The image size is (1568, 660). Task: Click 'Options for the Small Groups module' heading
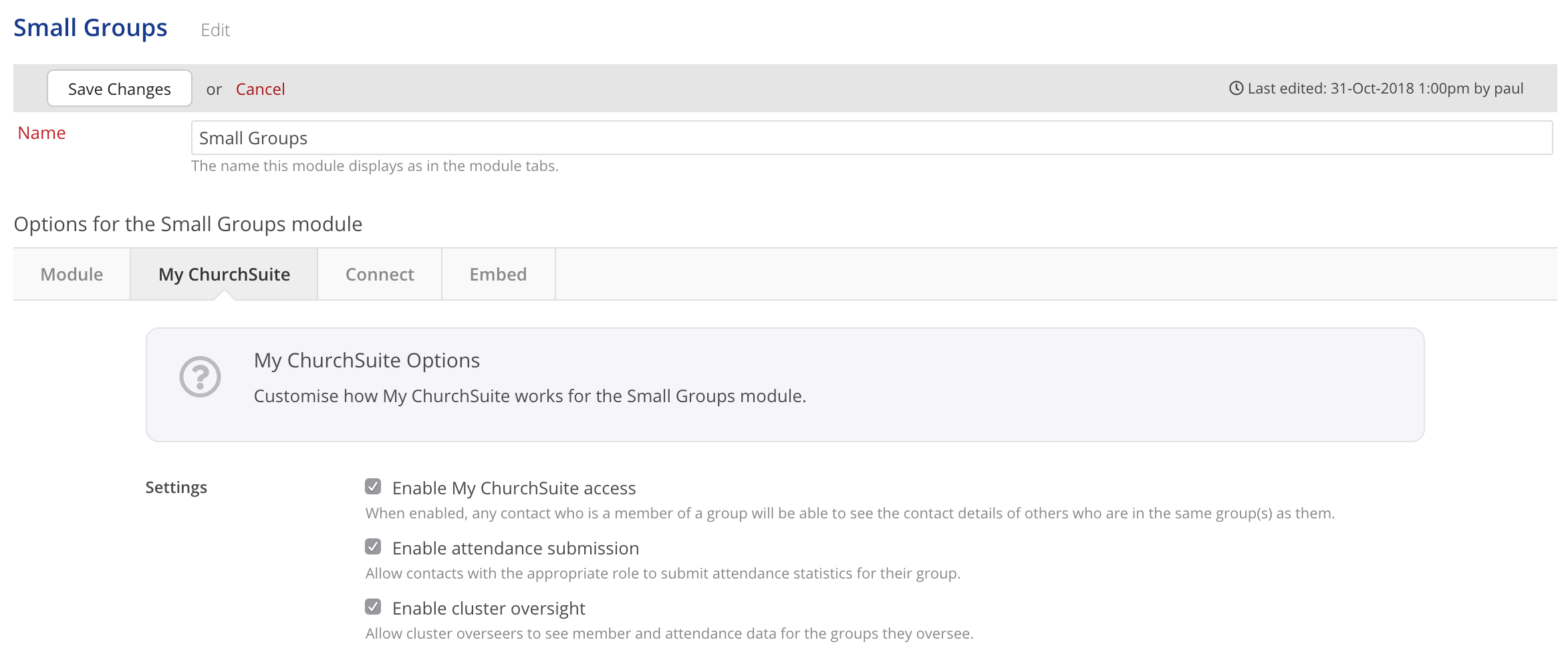[188, 224]
